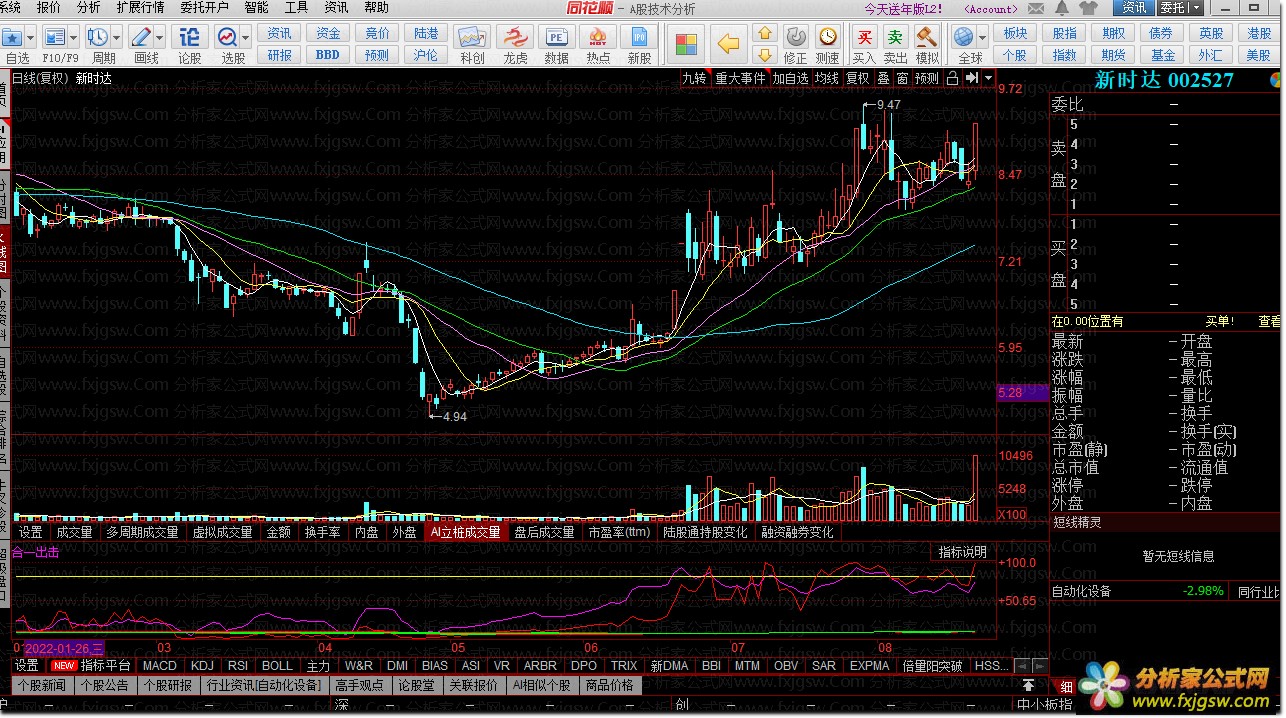Expand the F10/F9 dropdown arrow
The width and height of the screenshot is (1286, 718).
(x=73, y=37)
